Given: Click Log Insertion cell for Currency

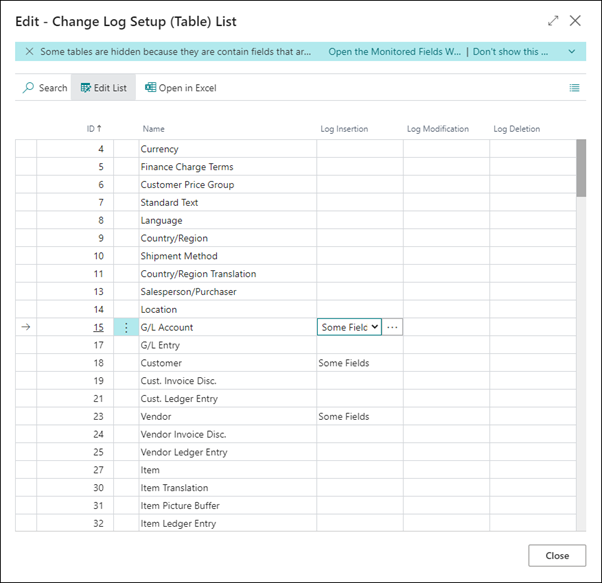Looking at the screenshot, I should (x=360, y=149).
